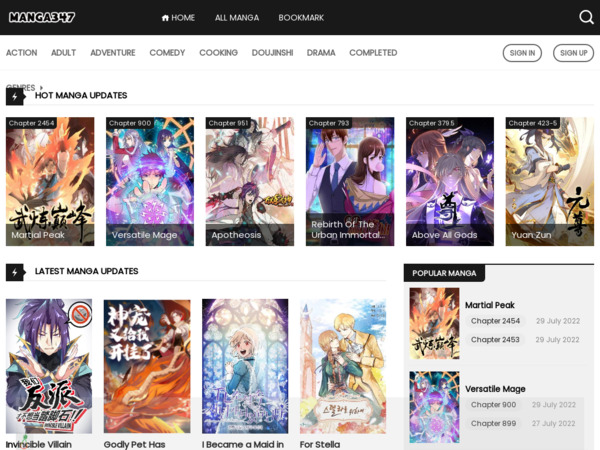The image size is (600, 450).
Task: Select the DOUJINSHI genre
Action: point(272,53)
